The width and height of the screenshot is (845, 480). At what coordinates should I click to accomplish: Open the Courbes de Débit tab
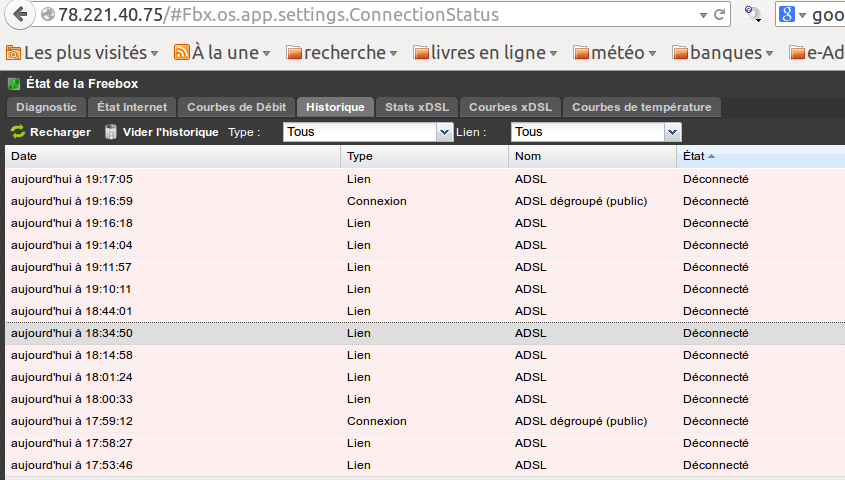pyautogui.click(x=237, y=107)
